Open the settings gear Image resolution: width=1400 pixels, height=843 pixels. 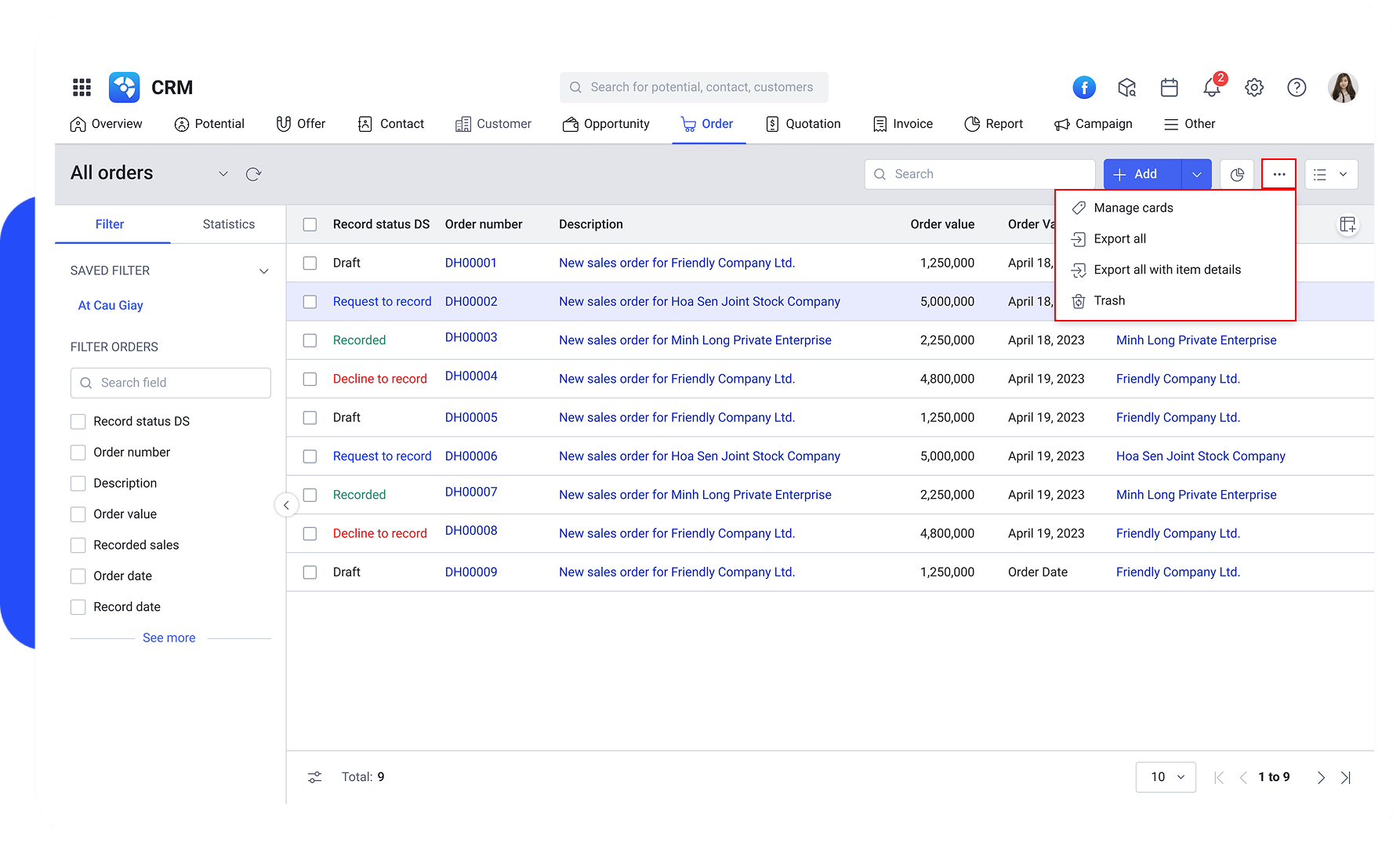1254,87
